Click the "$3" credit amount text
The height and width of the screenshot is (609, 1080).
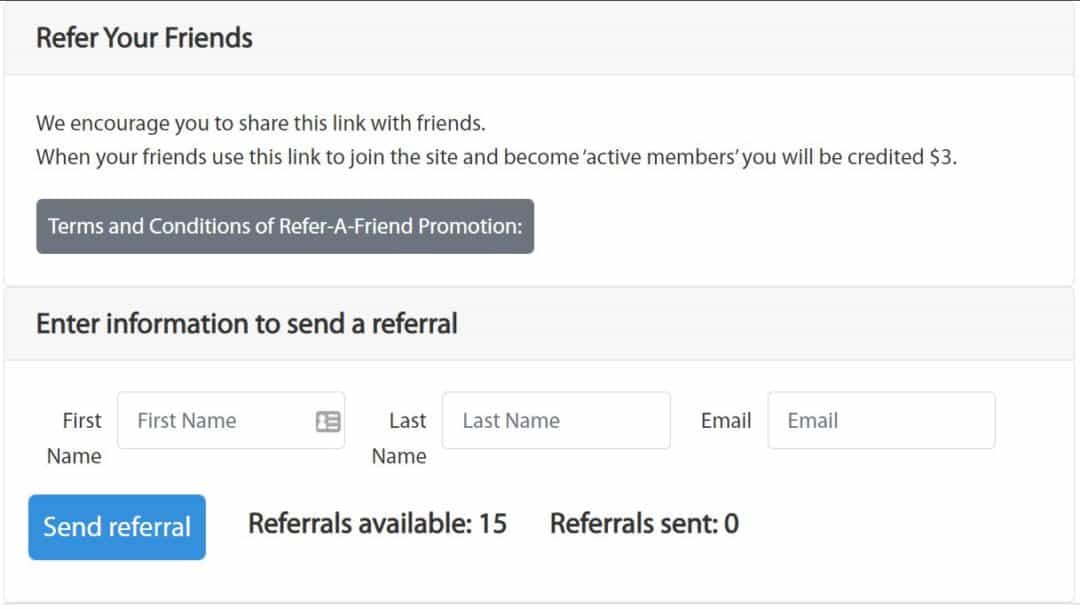click(x=941, y=157)
